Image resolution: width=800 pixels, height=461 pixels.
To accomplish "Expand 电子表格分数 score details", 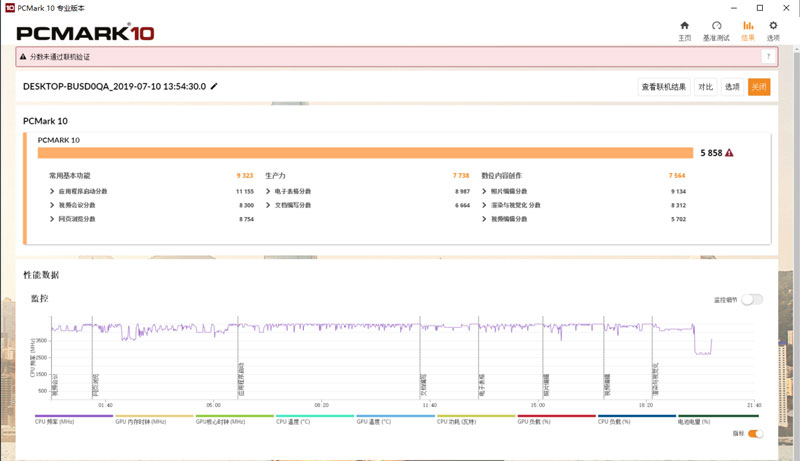I will (x=268, y=191).
